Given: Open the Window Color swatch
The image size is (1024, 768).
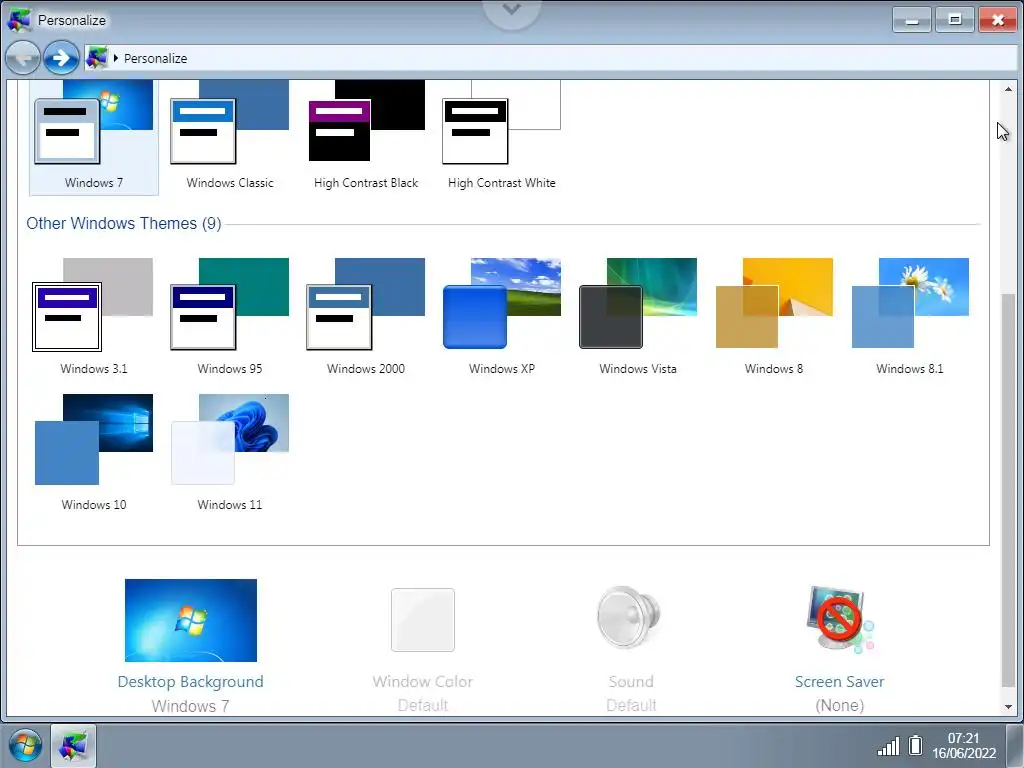Looking at the screenshot, I should 423,620.
